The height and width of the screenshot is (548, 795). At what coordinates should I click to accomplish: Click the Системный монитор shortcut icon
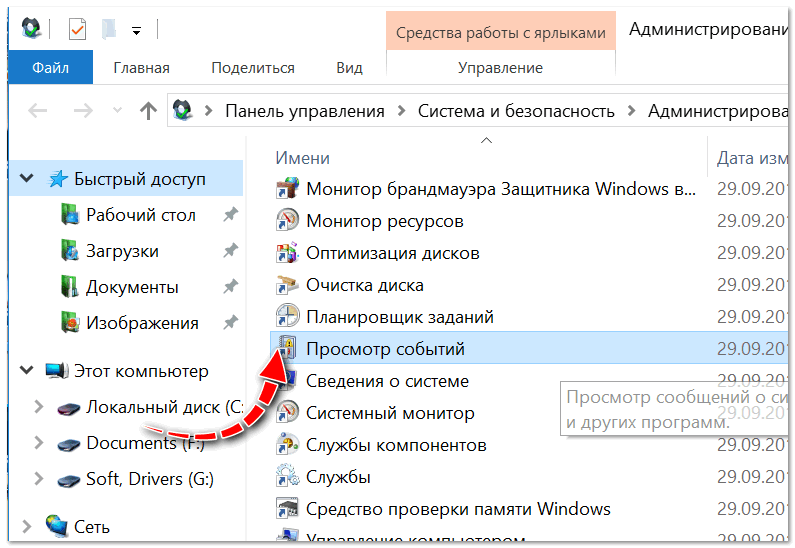click(287, 412)
